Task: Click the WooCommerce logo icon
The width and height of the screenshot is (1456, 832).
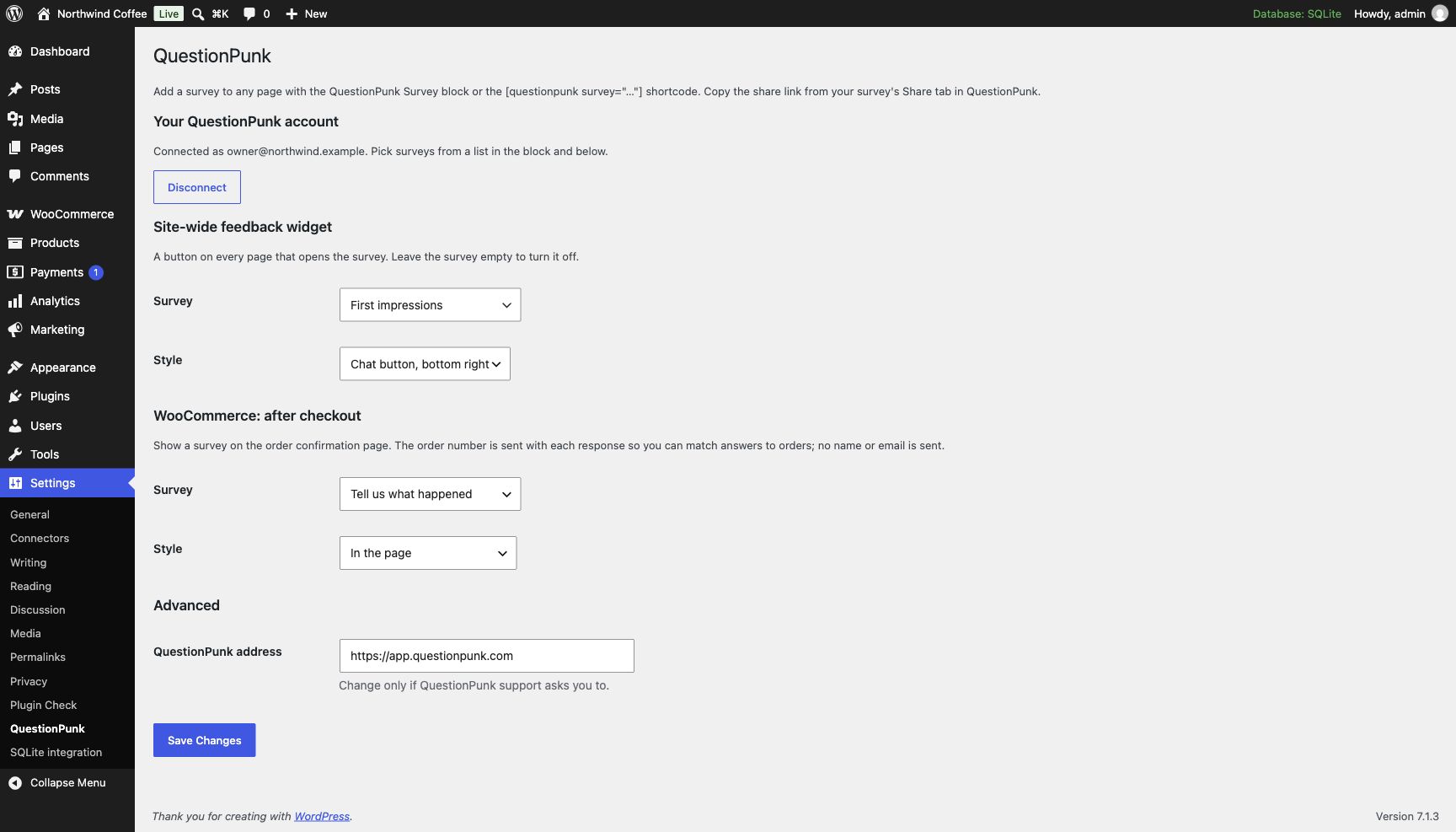Action: tap(15, 214)
